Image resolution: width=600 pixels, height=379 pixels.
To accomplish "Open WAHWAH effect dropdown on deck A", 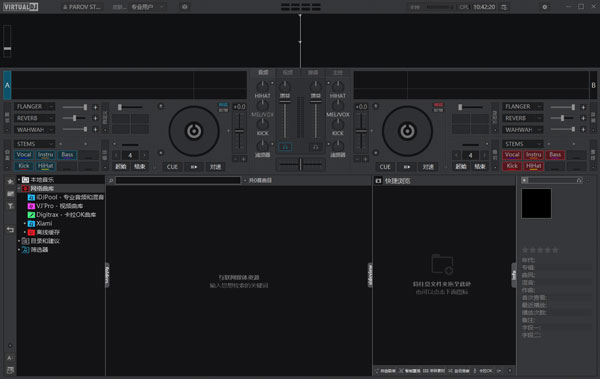I will point(34,130).
